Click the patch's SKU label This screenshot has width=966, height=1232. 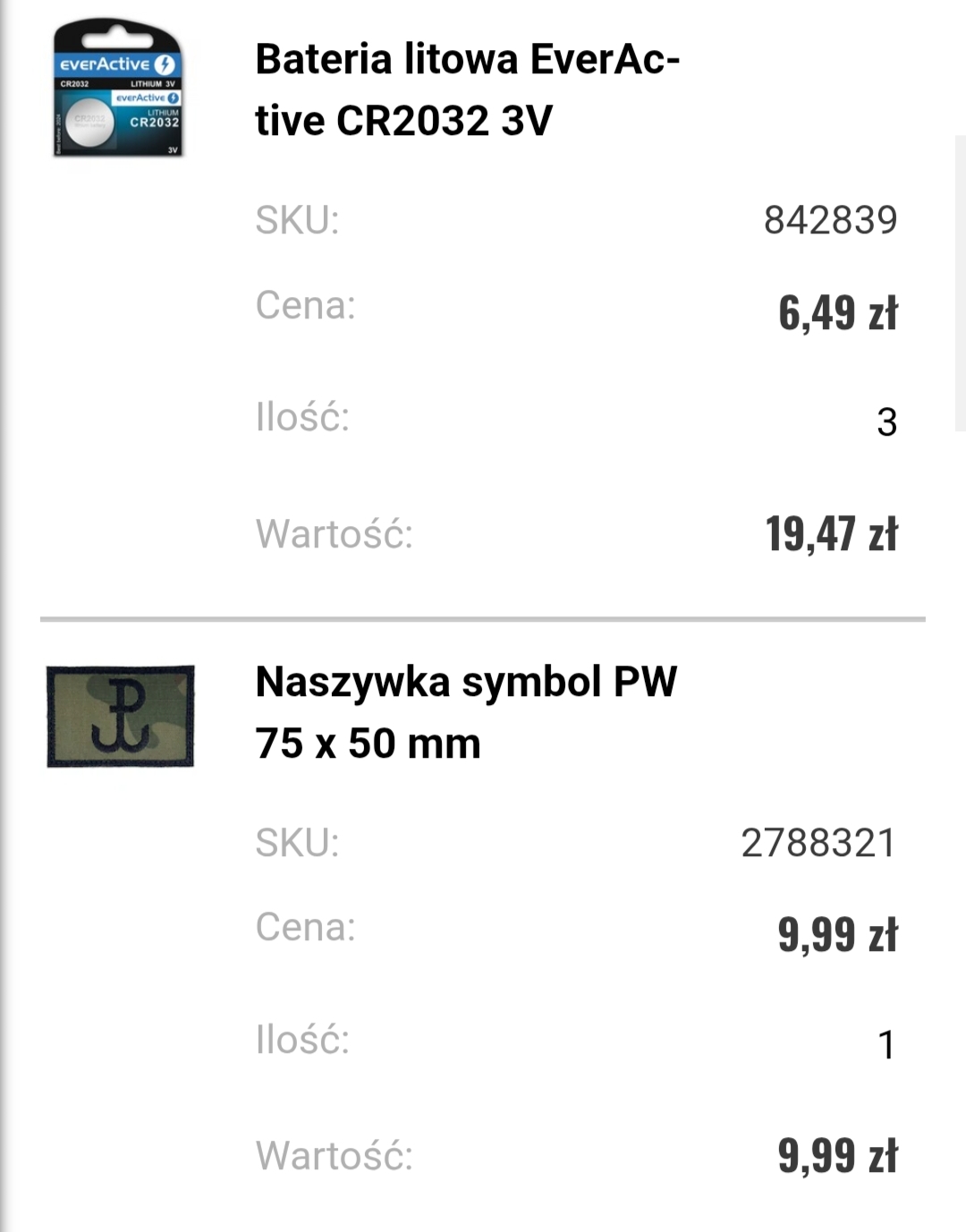298,843
